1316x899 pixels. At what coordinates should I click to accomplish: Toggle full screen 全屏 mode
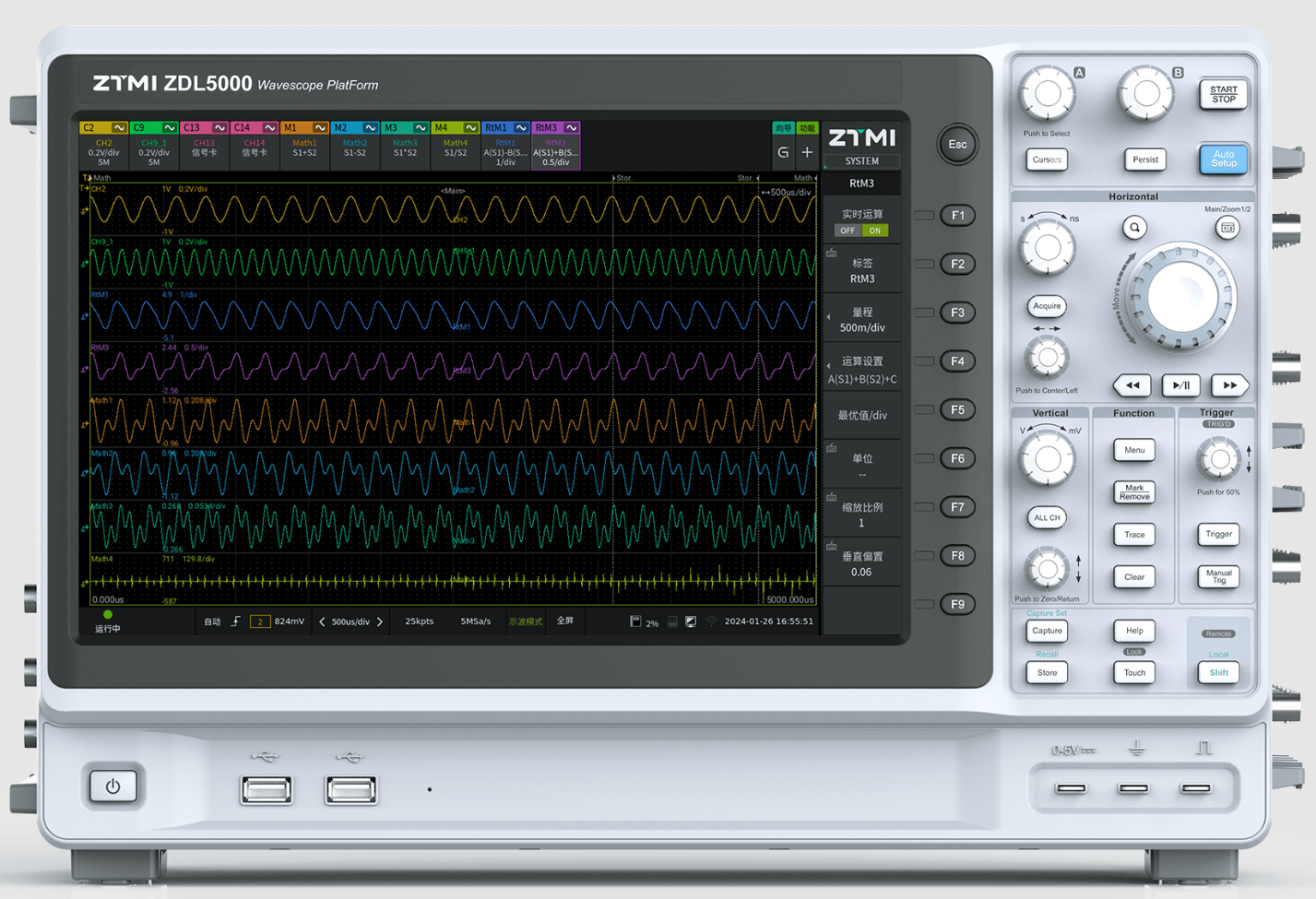(565, 621)
